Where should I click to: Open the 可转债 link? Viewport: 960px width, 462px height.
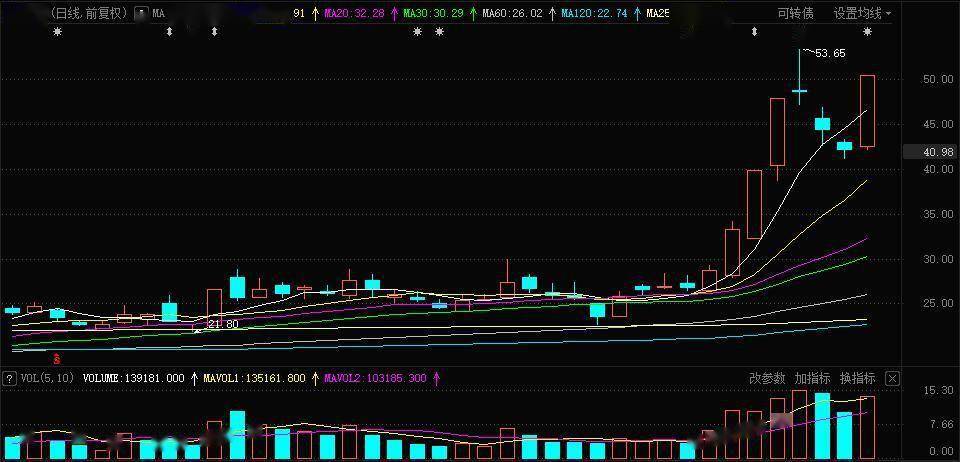(x=795, y=13)
